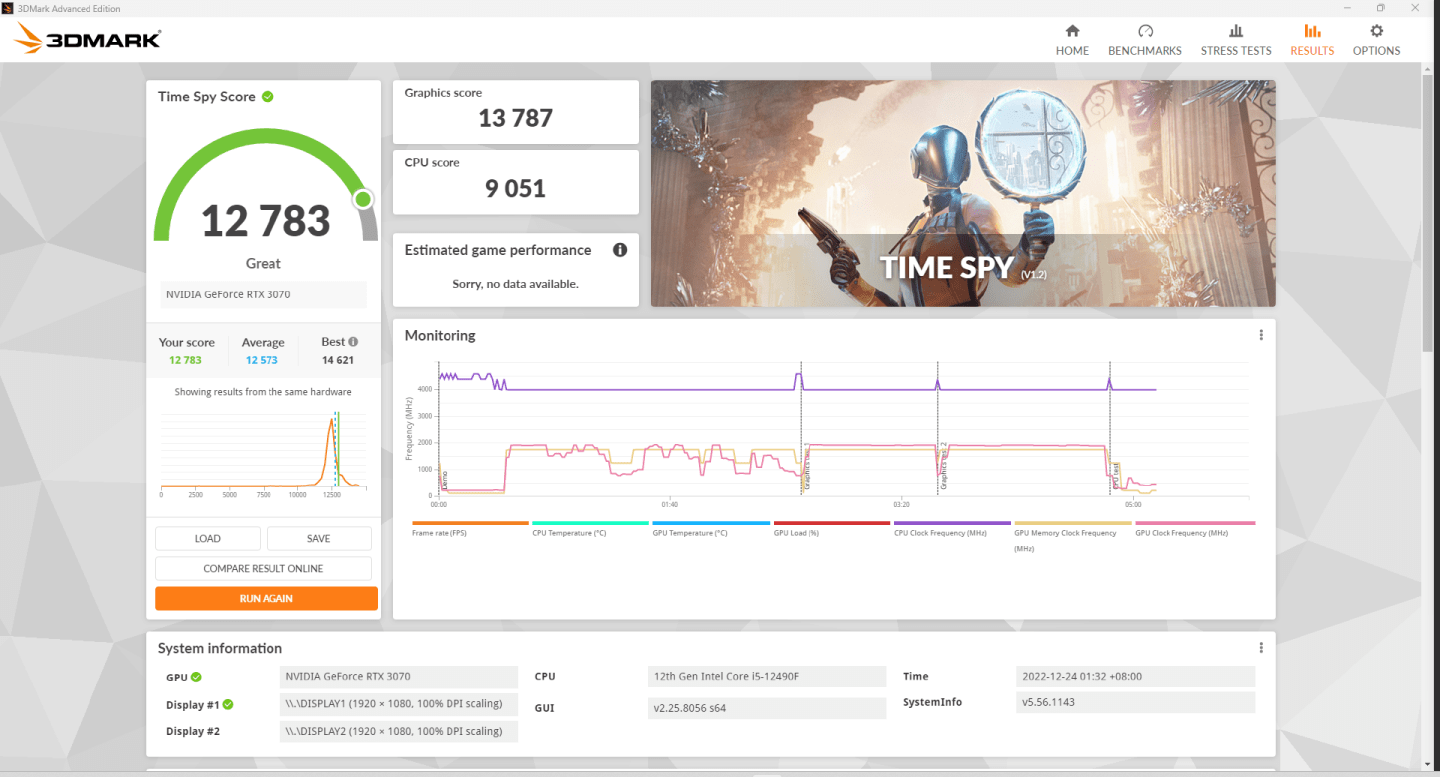Open Stress Tests from the top bar
Image resolution: width=1440 pixels, height=777 pixels.
1236,32
